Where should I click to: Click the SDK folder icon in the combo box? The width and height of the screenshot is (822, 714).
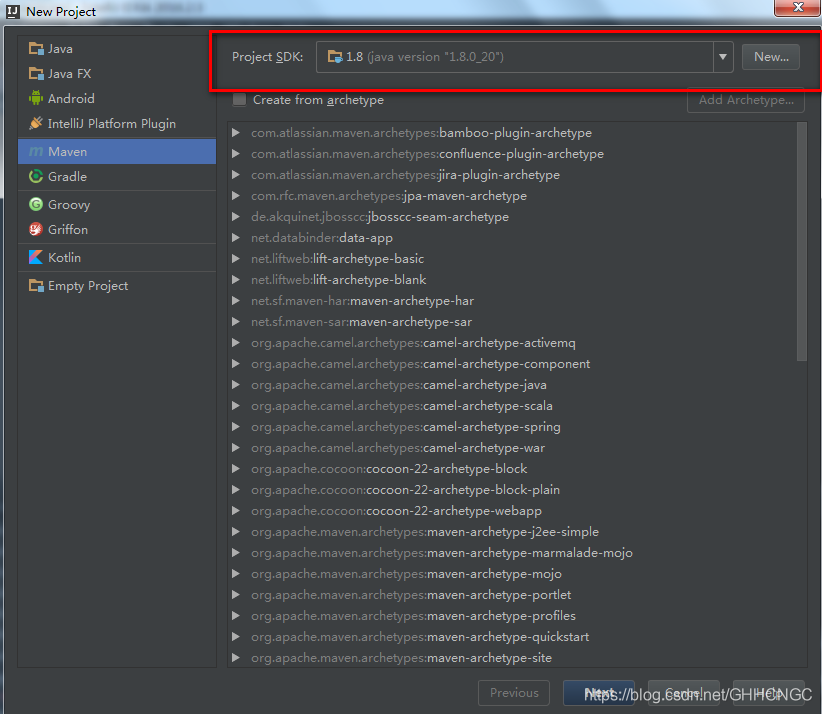click(x=334, y=57)
